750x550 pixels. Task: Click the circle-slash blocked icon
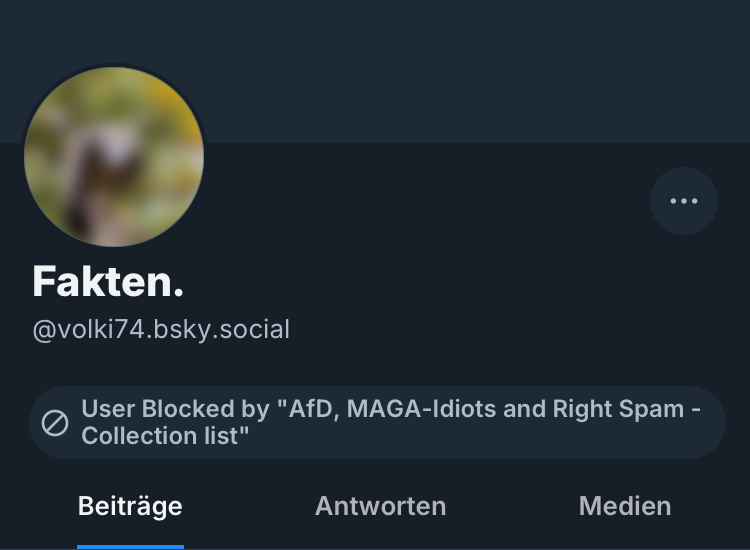point(55,423)
